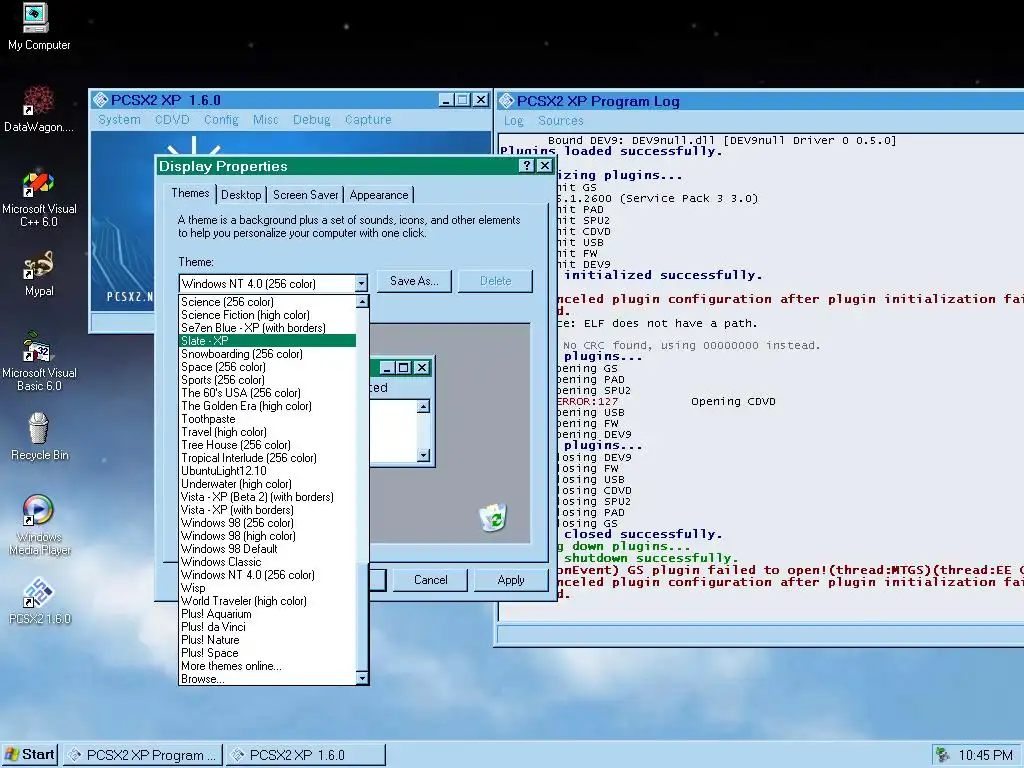Close the small preview window in theme sample
The width and height of the screenshot is (1024, 768).
point(422,368)
